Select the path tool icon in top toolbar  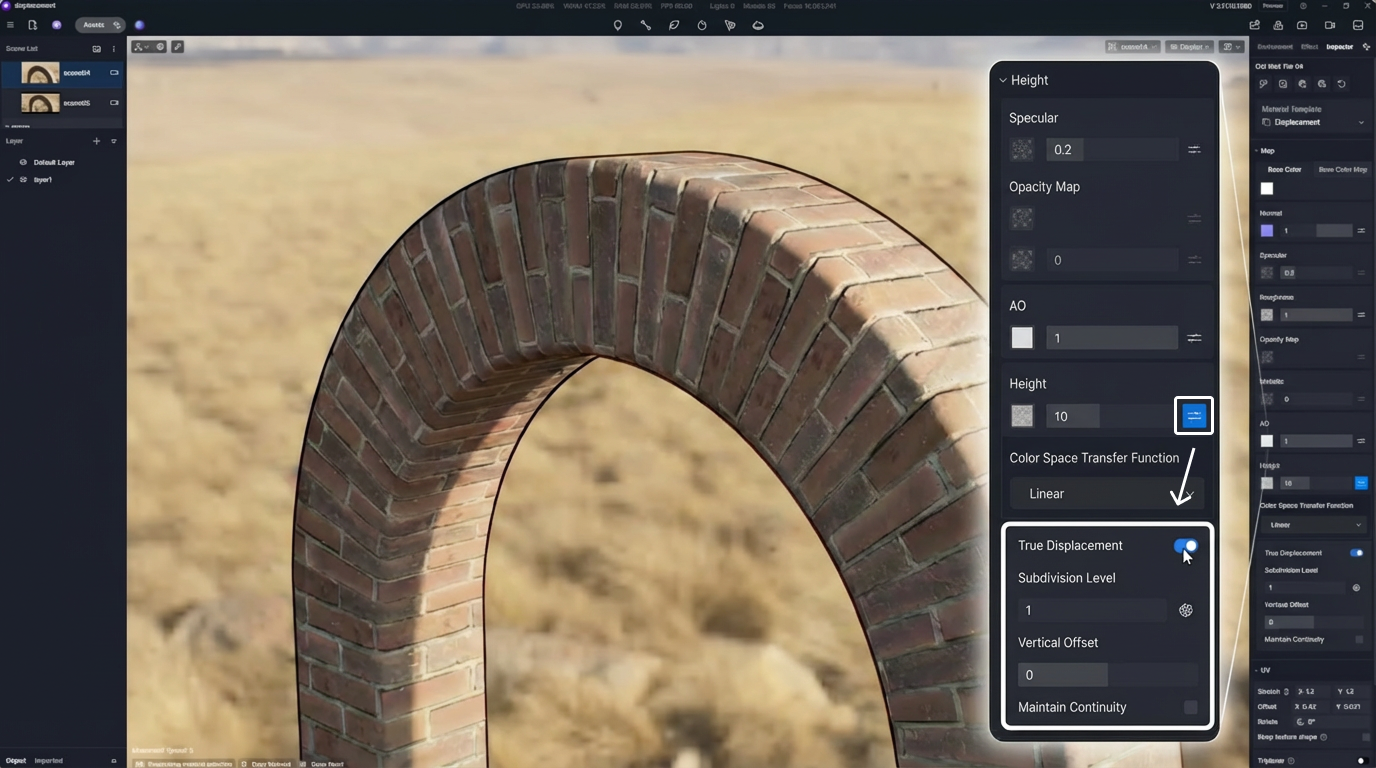click(646, 25)
